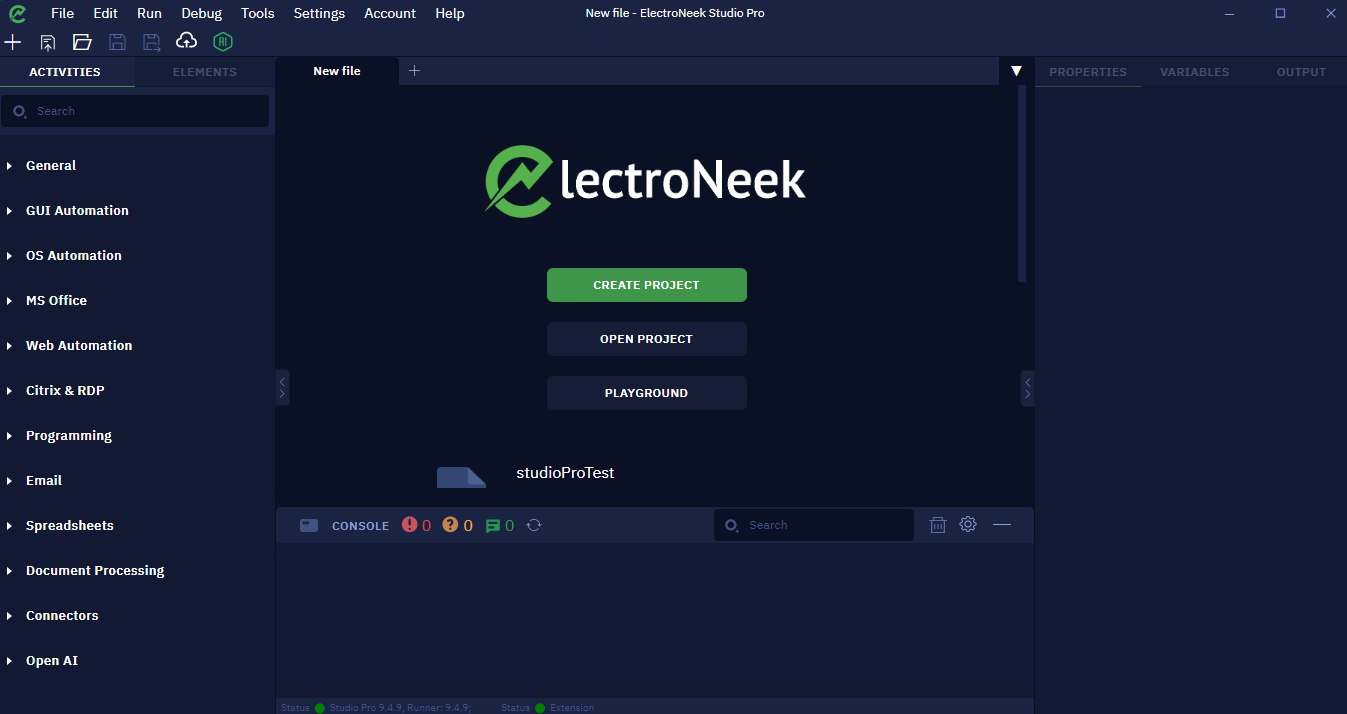Click the document with upward arrow toolbar icon
The image size is (1347, 714).
coord(47,42)
